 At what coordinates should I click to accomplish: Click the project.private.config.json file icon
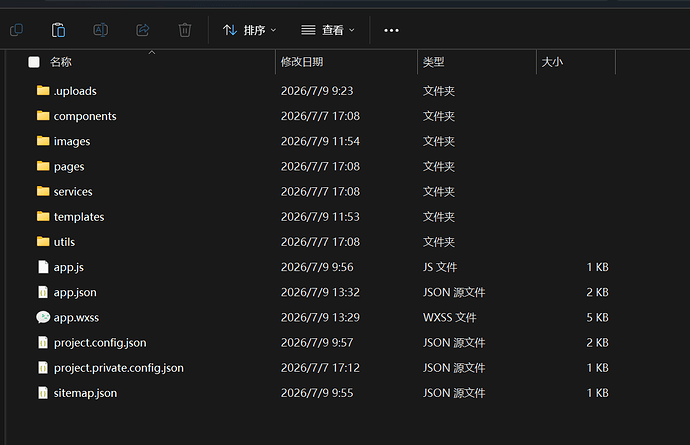(x=43, y=367)
